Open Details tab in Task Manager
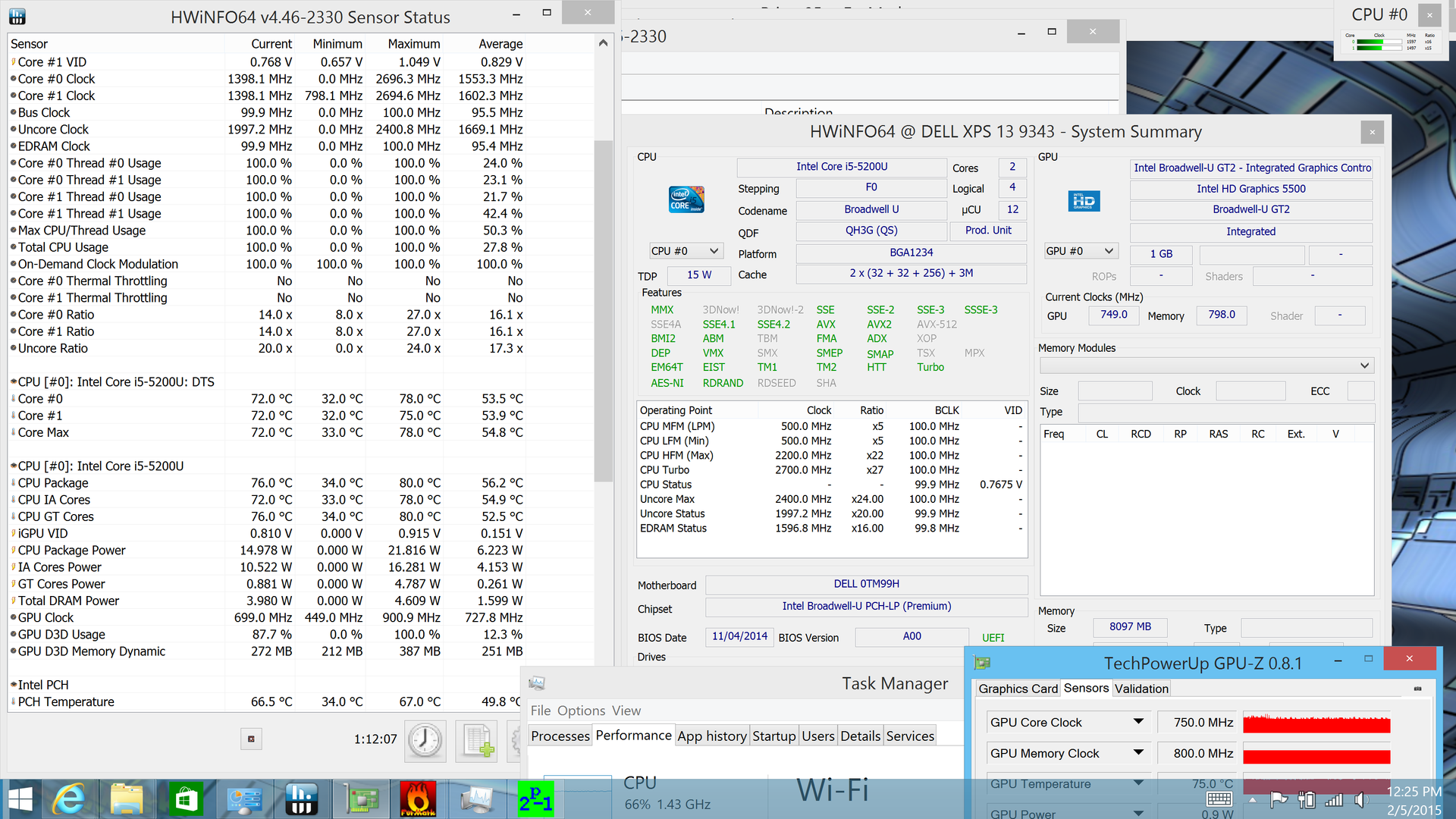This screenshot has width=1456, height=819. 860,736
